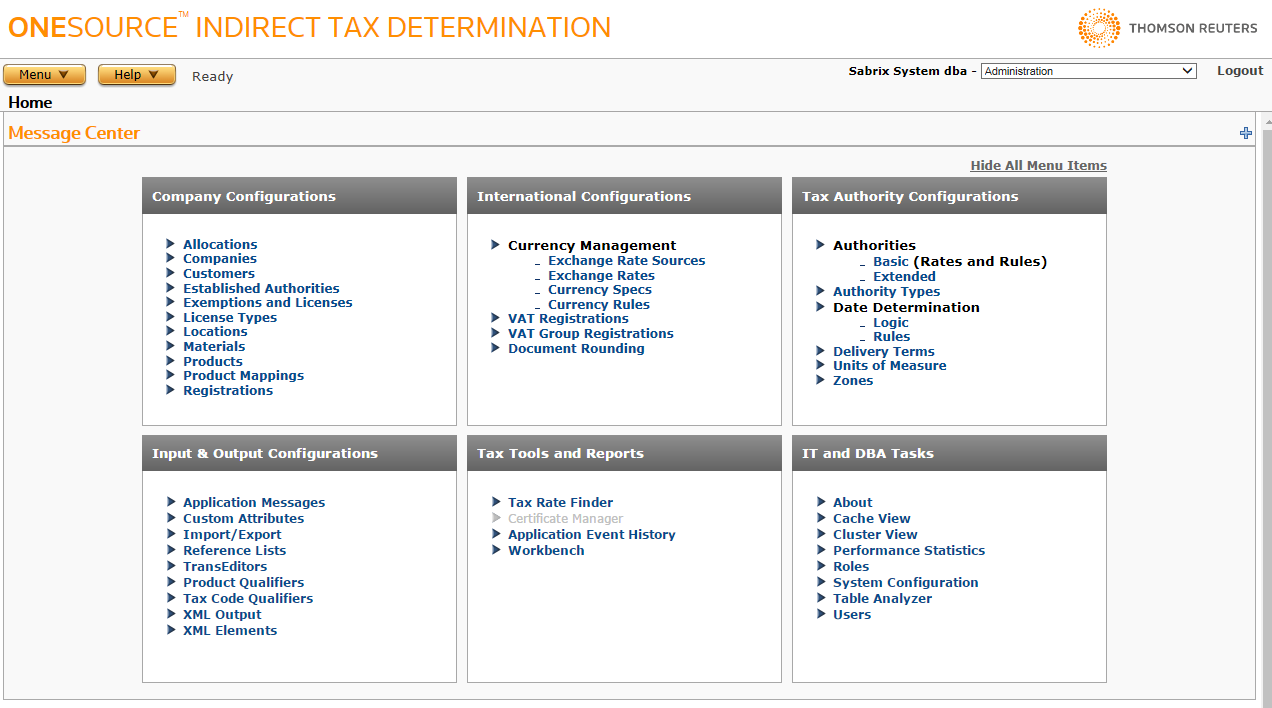Viewport: 1272px width, 708px height.
Task: Go to System Configuration
Action: (905, 582)
